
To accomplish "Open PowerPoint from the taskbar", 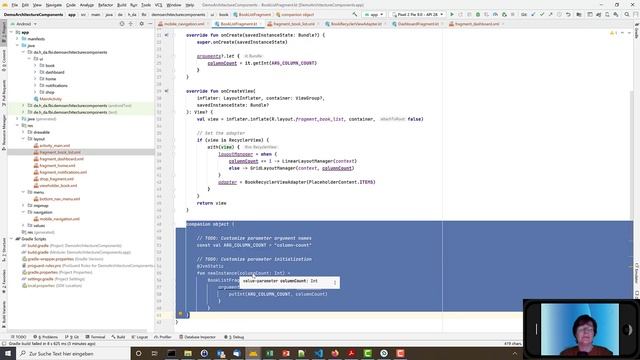I will [286, 353].
